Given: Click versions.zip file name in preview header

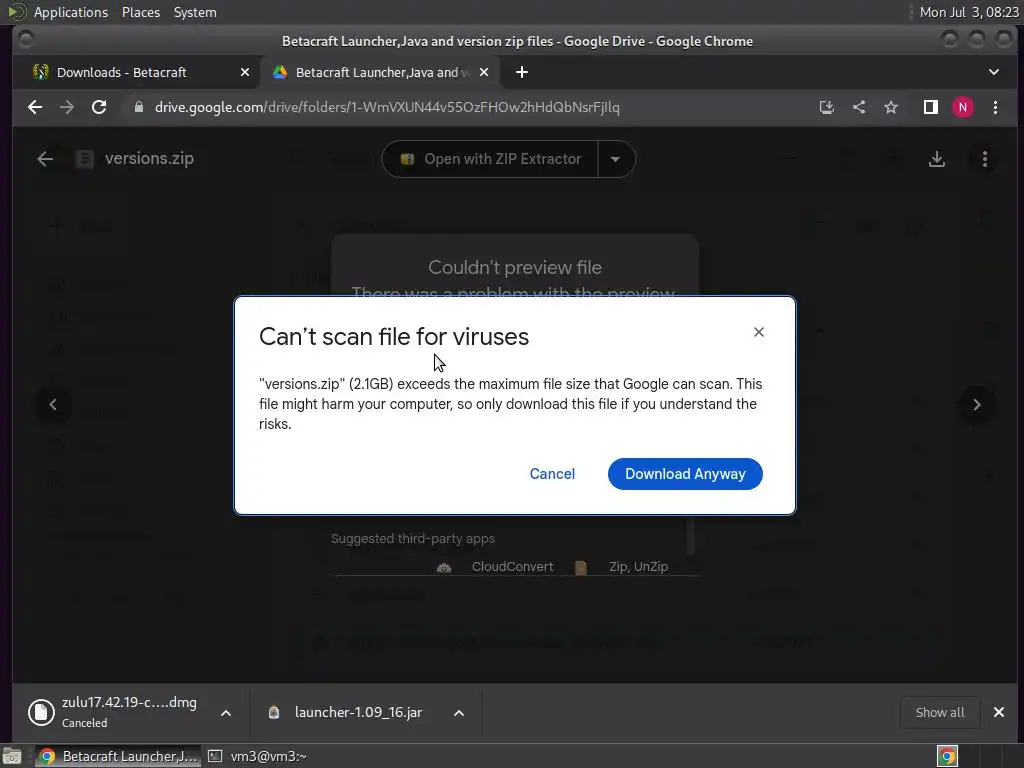Looking at the screenshot, I should pos(149,159).
